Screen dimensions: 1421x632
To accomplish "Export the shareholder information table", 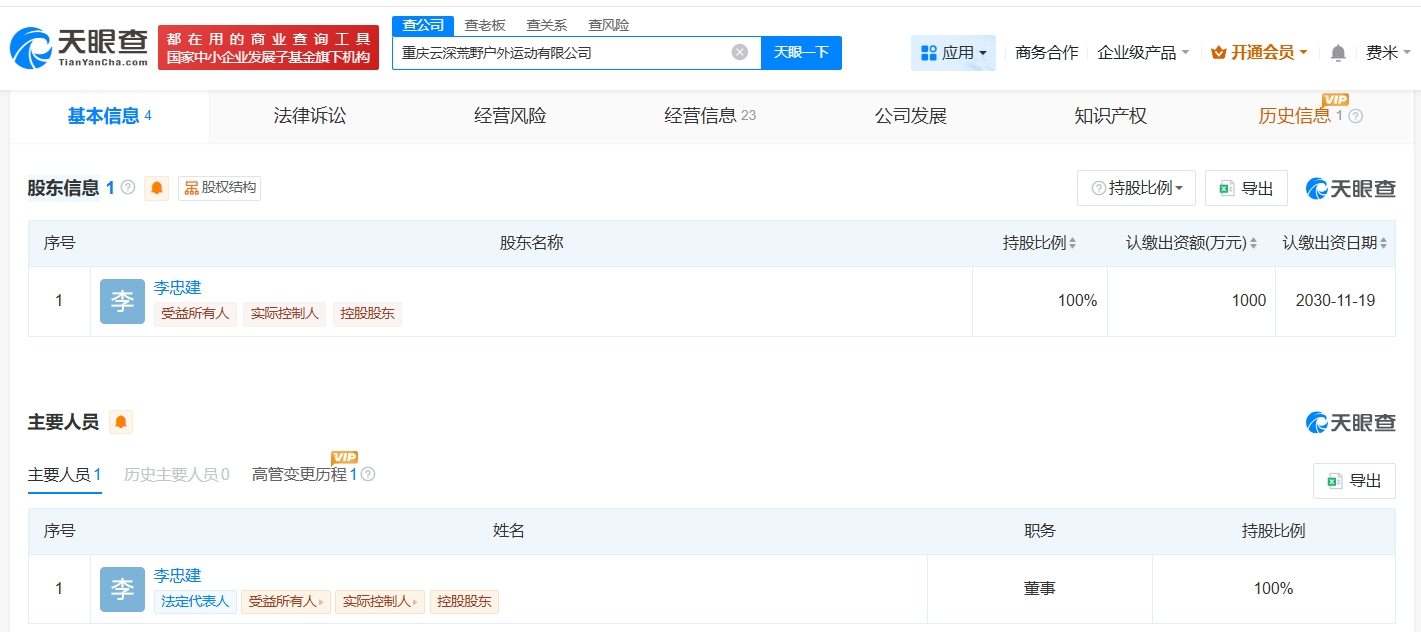I will [x=1246, y=188].
